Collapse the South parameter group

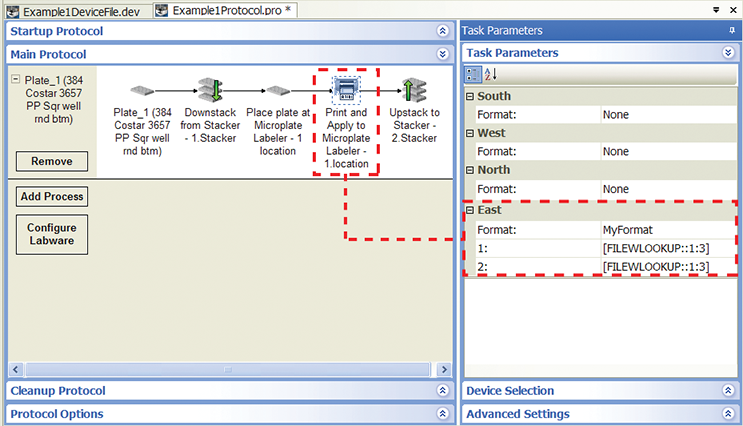(x=471, y=97)
